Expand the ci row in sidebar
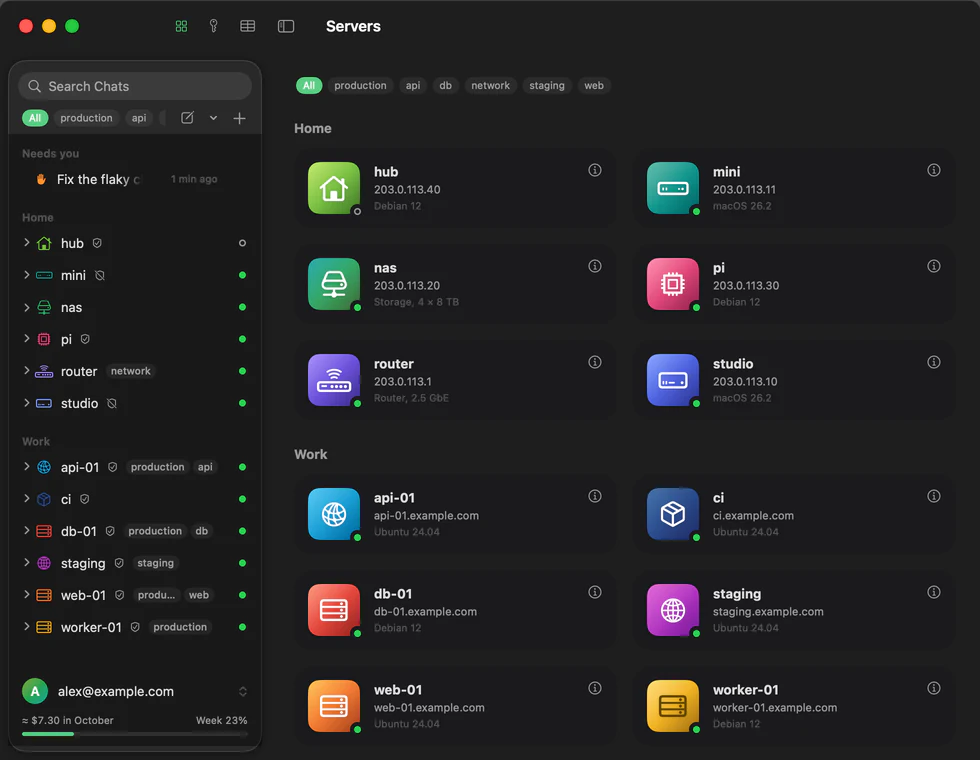980x760 pixels. (26, 498)
